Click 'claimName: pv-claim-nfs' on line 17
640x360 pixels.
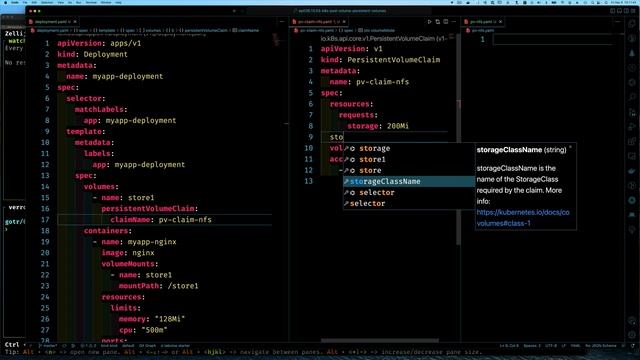pos(161,220)
